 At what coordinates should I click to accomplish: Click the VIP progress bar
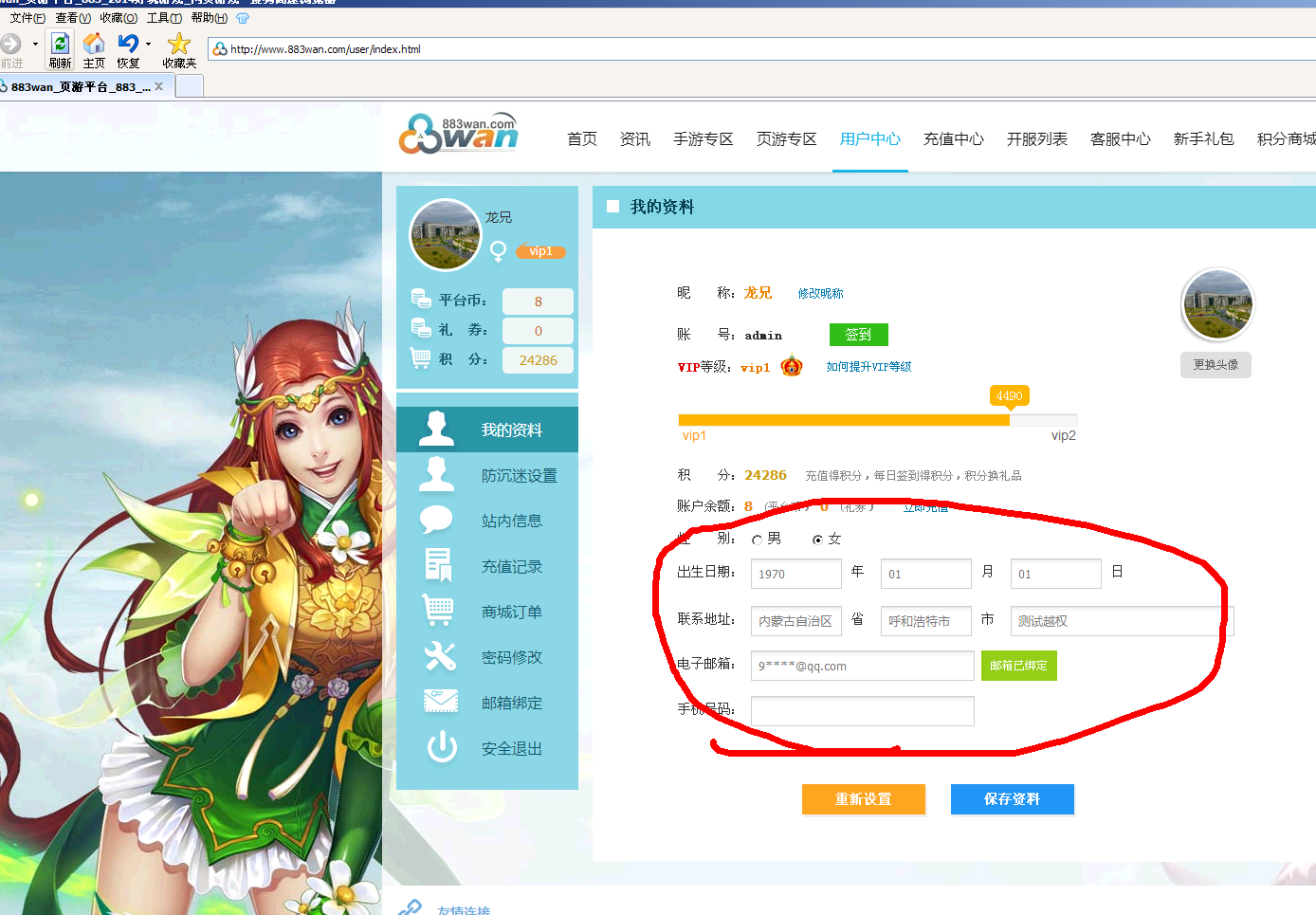click(x=878, y=420)
